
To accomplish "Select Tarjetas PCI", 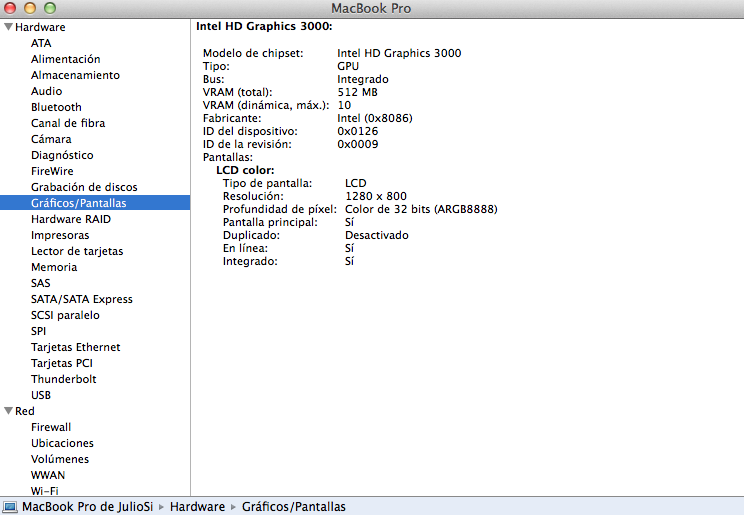I will [62, 363].
